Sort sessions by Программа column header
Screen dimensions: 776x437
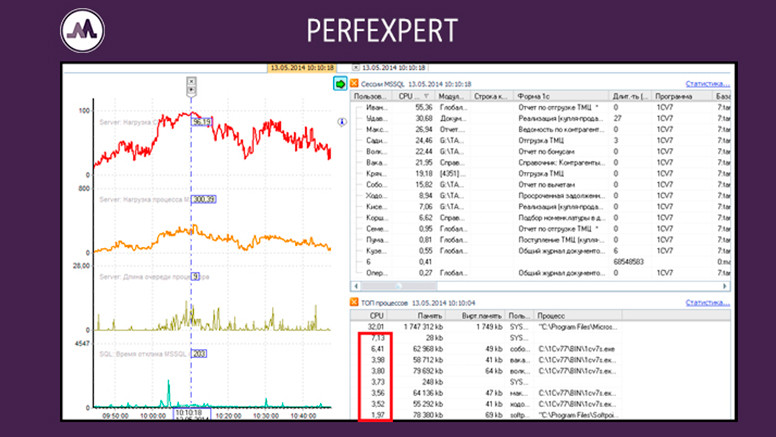coord(680,96)
